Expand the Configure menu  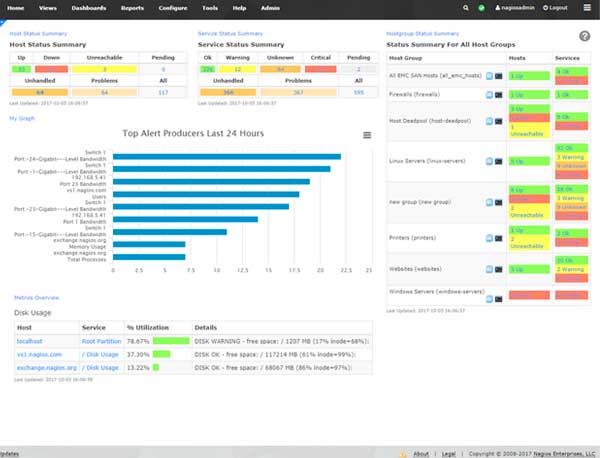click(x=172, y=7)
